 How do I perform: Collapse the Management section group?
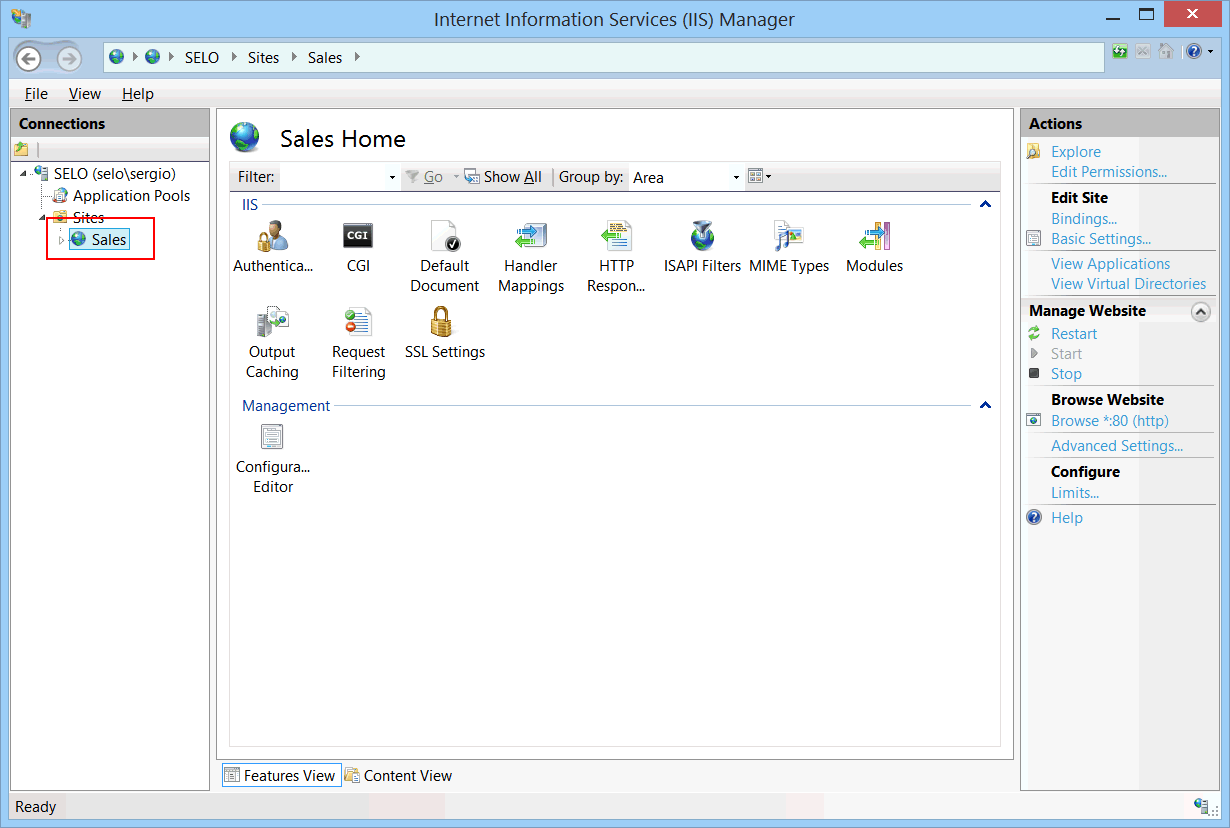[x=985, y=405]
